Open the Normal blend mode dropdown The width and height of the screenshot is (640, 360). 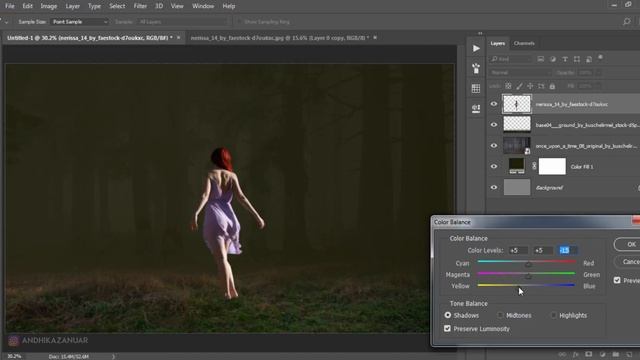pos(520,73)
